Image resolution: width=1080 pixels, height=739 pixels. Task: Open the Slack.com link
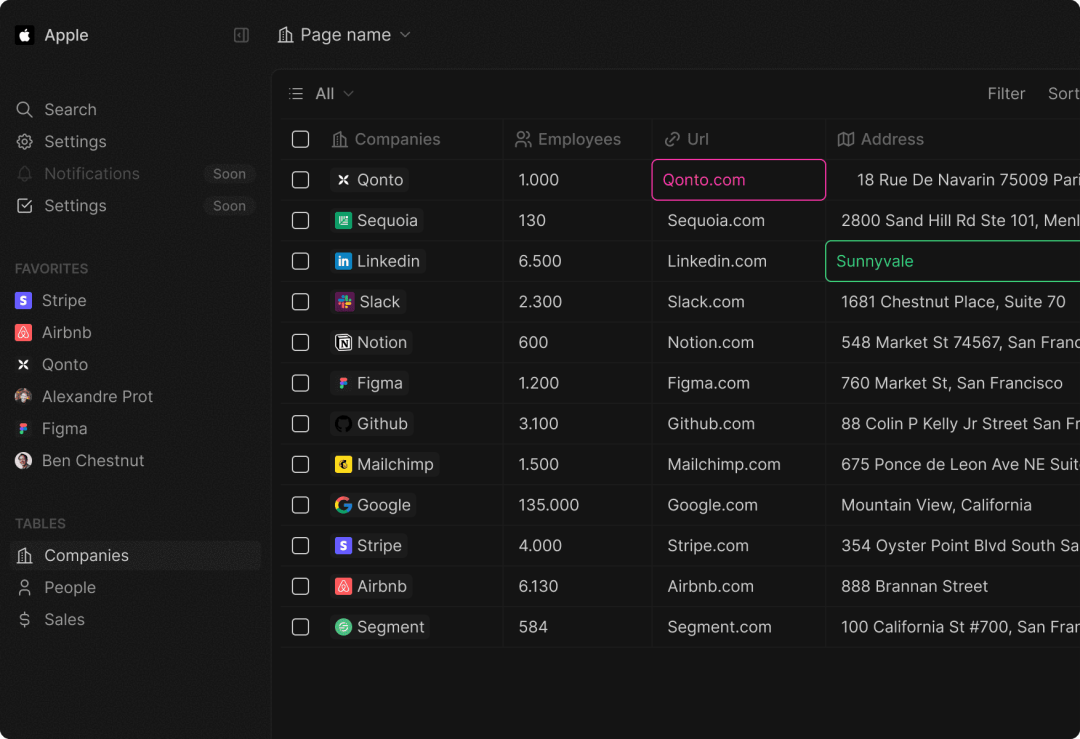tap(705, 302)
